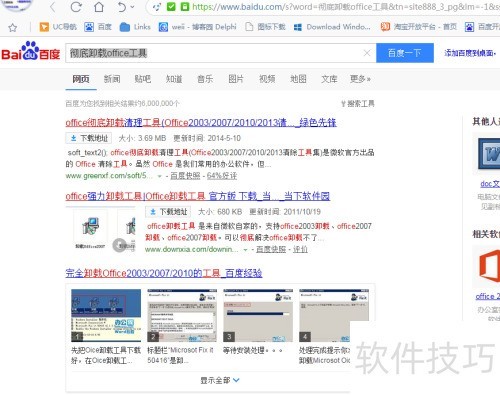The height and width of the screenshot is (395, 500).
Task: Open 百度快照 for the greenxf result
Action: pyautogui.click(x=185, y=176)
